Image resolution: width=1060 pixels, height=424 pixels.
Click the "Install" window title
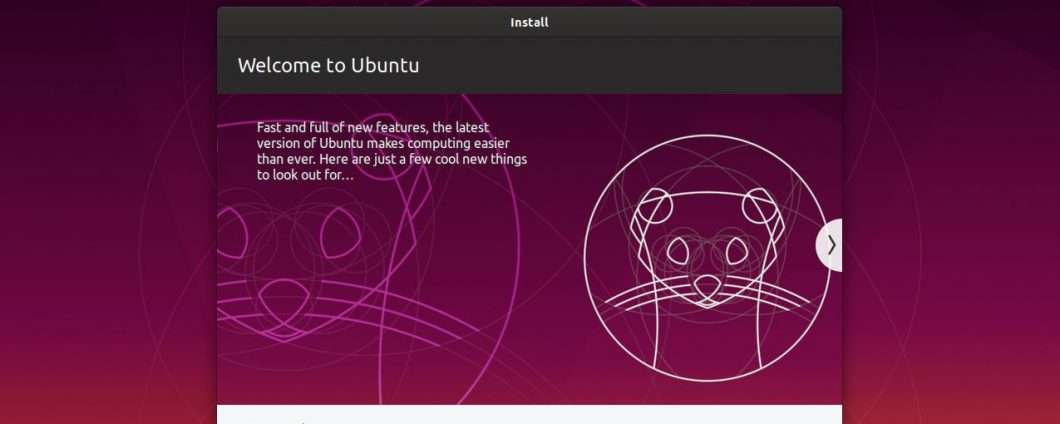click(x=529, y=22)
